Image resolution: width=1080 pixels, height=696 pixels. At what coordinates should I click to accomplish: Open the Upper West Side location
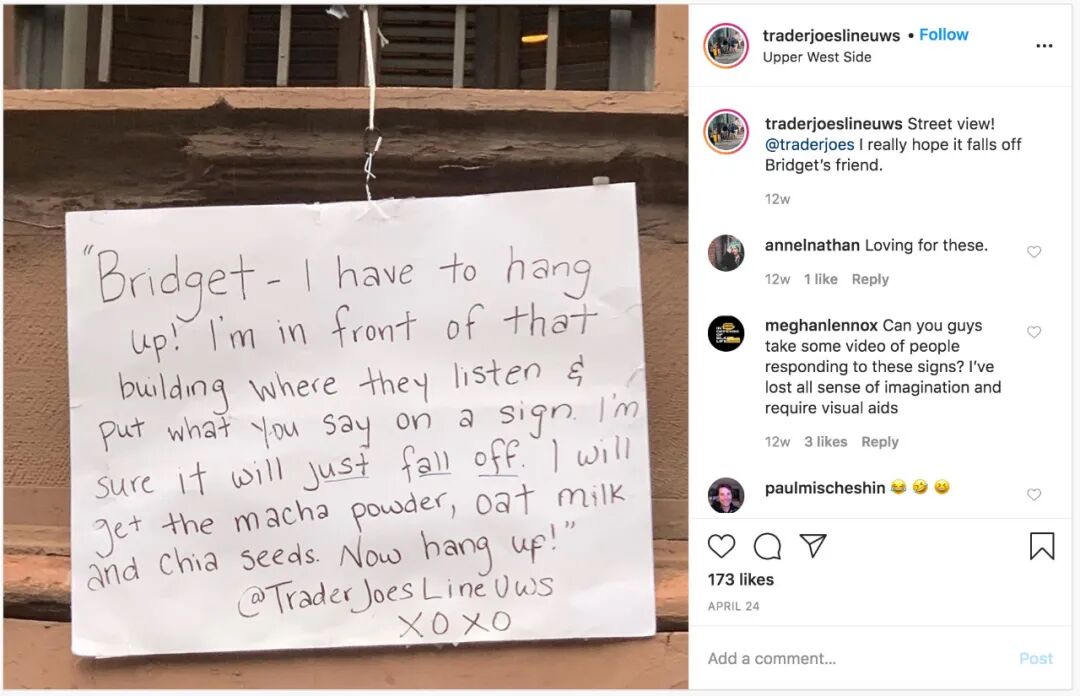[x=817, y=57]
